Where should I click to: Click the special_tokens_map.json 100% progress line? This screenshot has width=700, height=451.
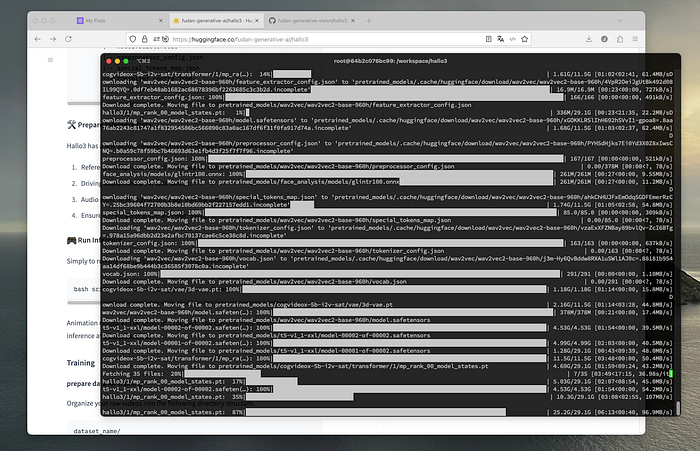pos(387,213)
